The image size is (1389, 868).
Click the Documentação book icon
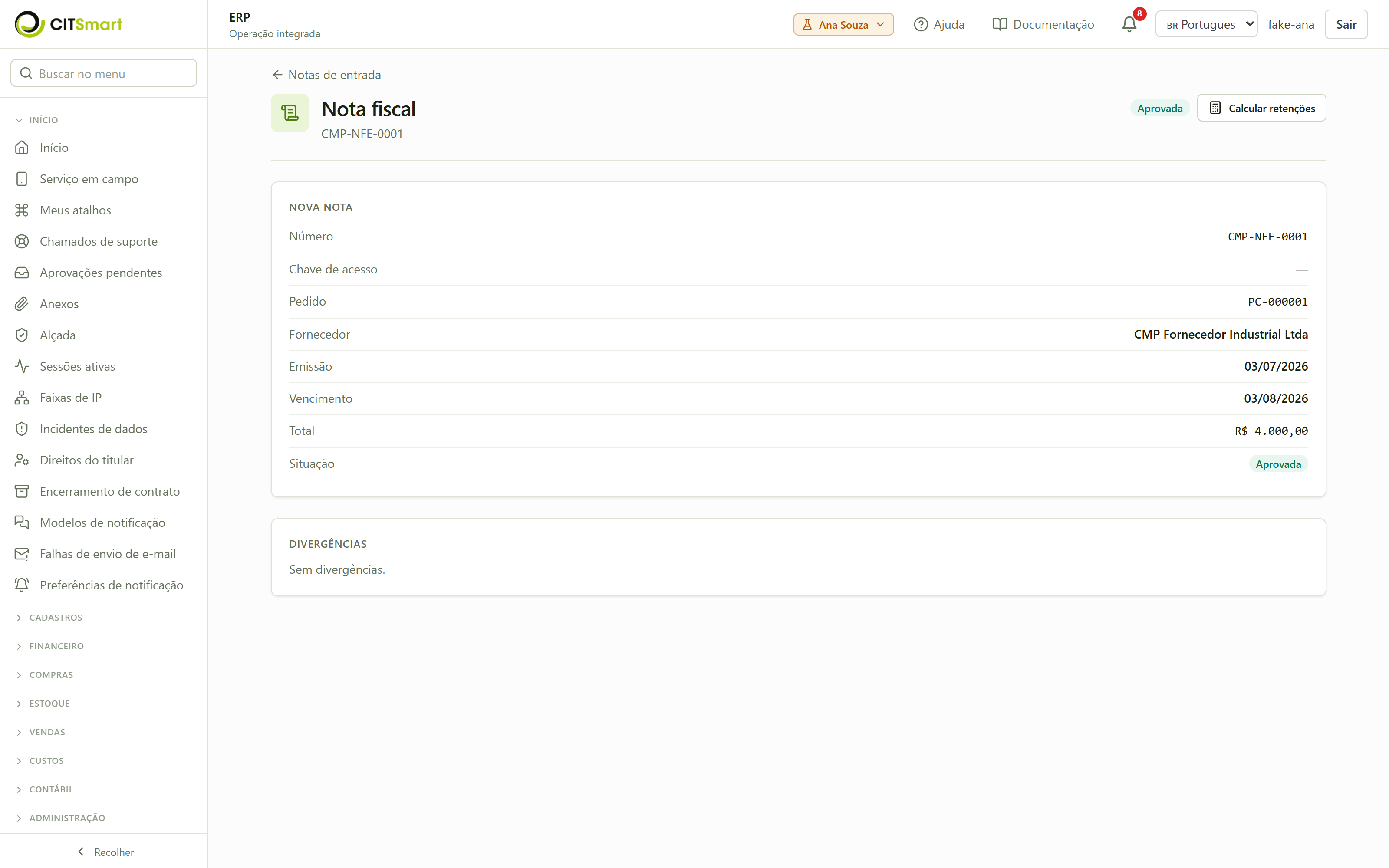point(1000,24)
